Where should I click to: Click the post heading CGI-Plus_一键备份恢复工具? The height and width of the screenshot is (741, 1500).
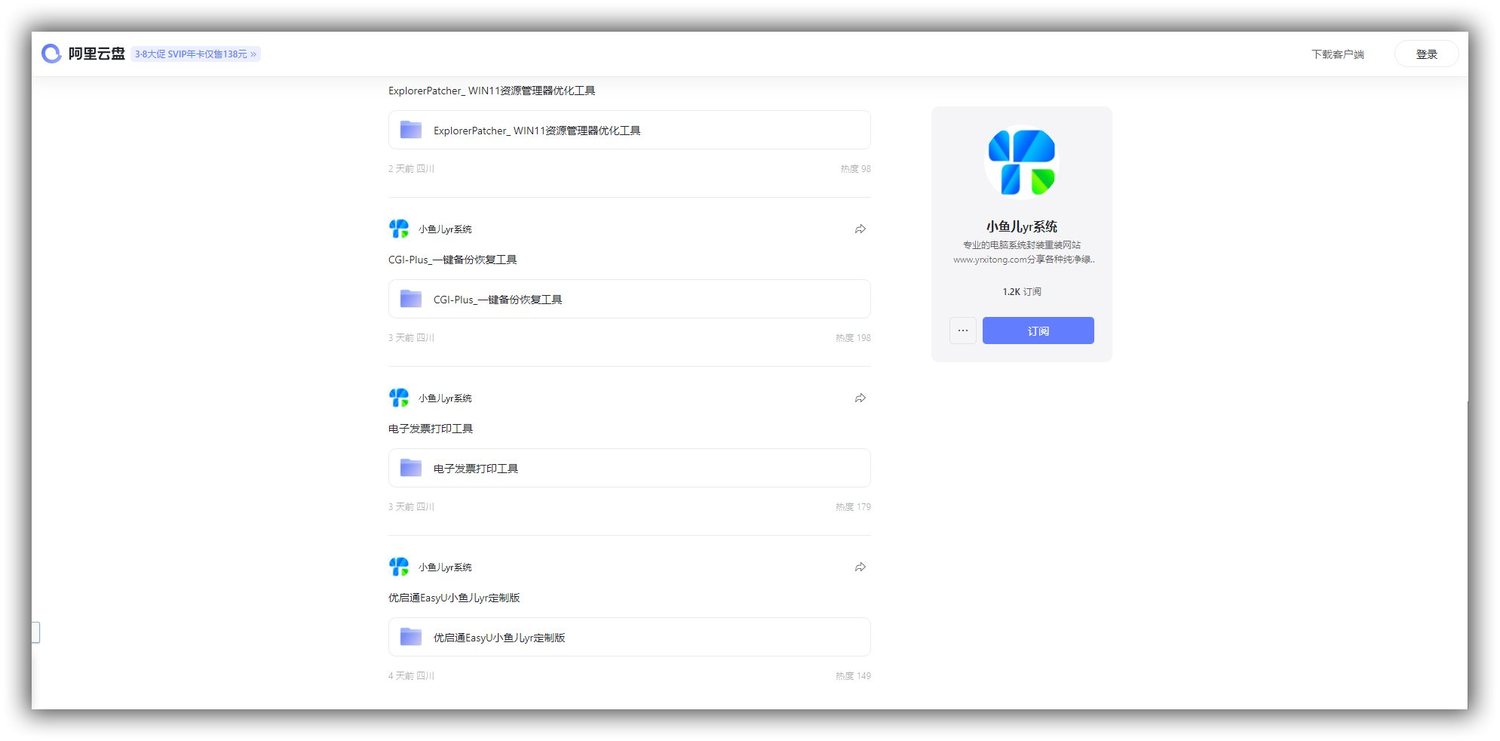point(452,260)
